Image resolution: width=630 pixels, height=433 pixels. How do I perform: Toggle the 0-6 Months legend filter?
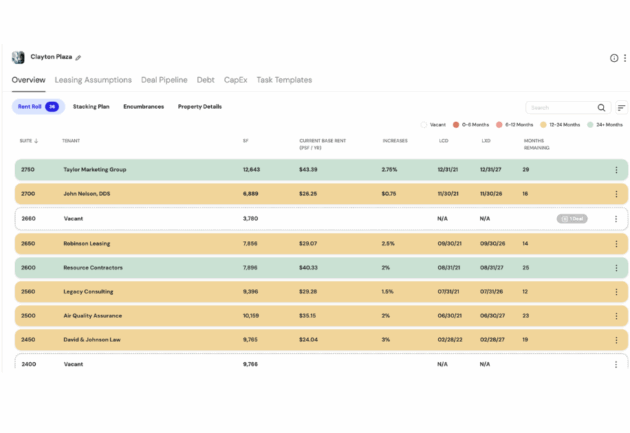456,125
